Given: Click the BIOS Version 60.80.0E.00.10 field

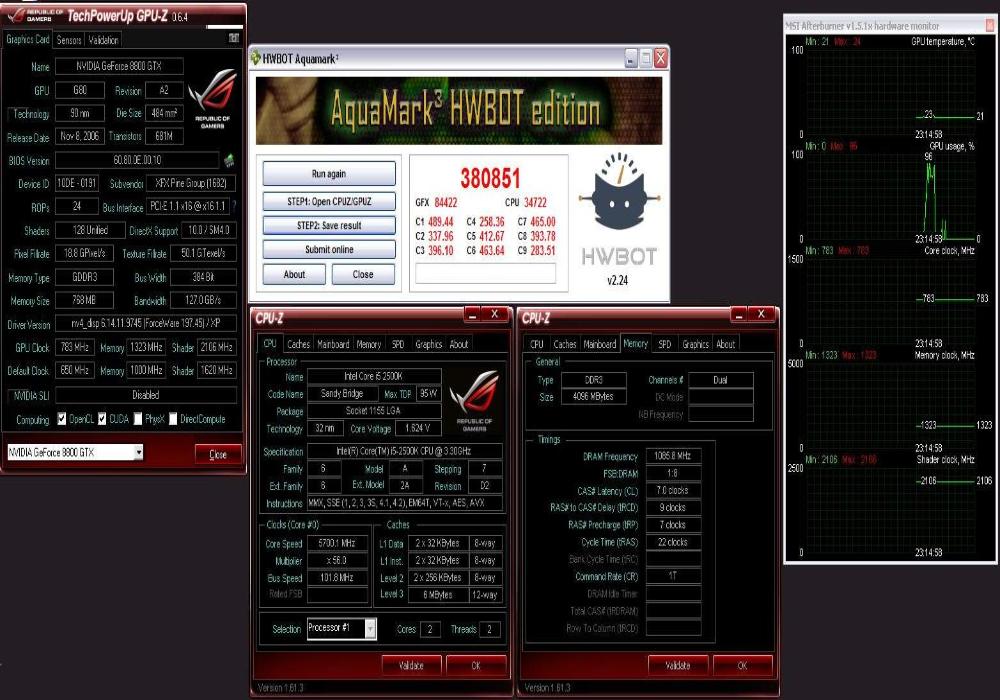Looking at the screenshot, I should point(137,160).
